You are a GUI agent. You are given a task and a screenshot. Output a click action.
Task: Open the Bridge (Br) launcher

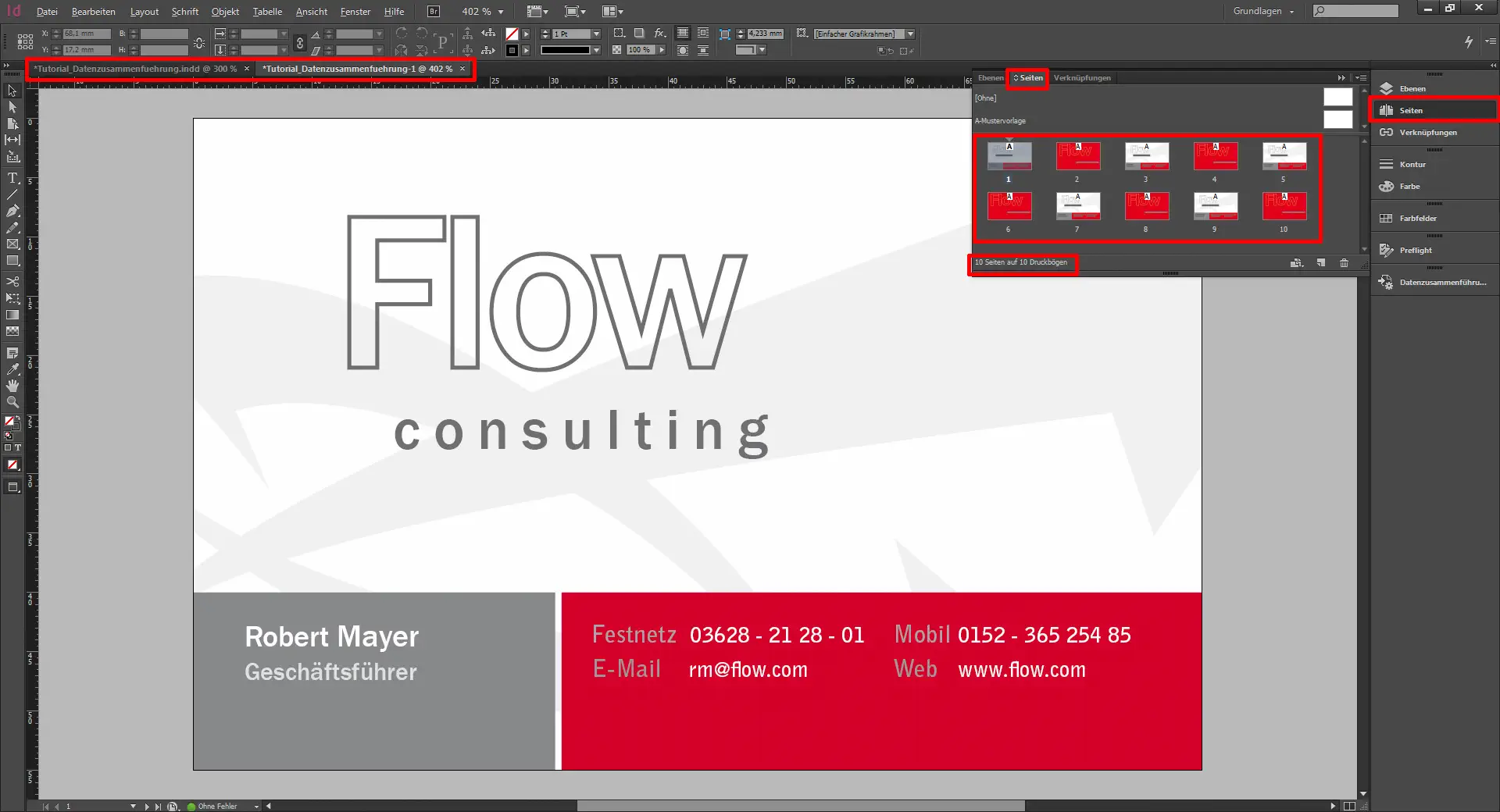pyautogui.click(x=434, y=12)
